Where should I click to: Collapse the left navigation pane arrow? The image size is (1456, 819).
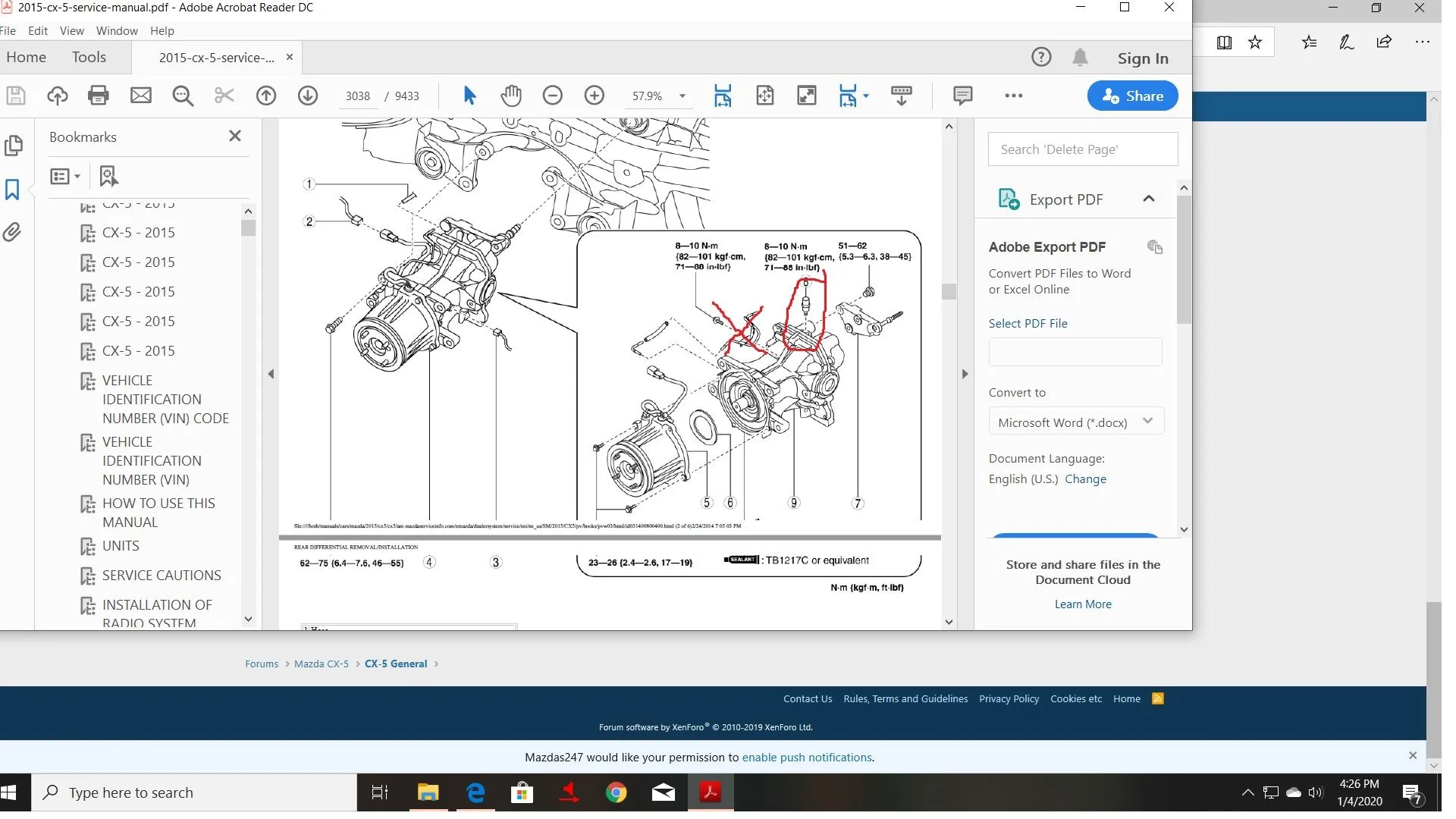pyautogui.click(x=271, y=374)
